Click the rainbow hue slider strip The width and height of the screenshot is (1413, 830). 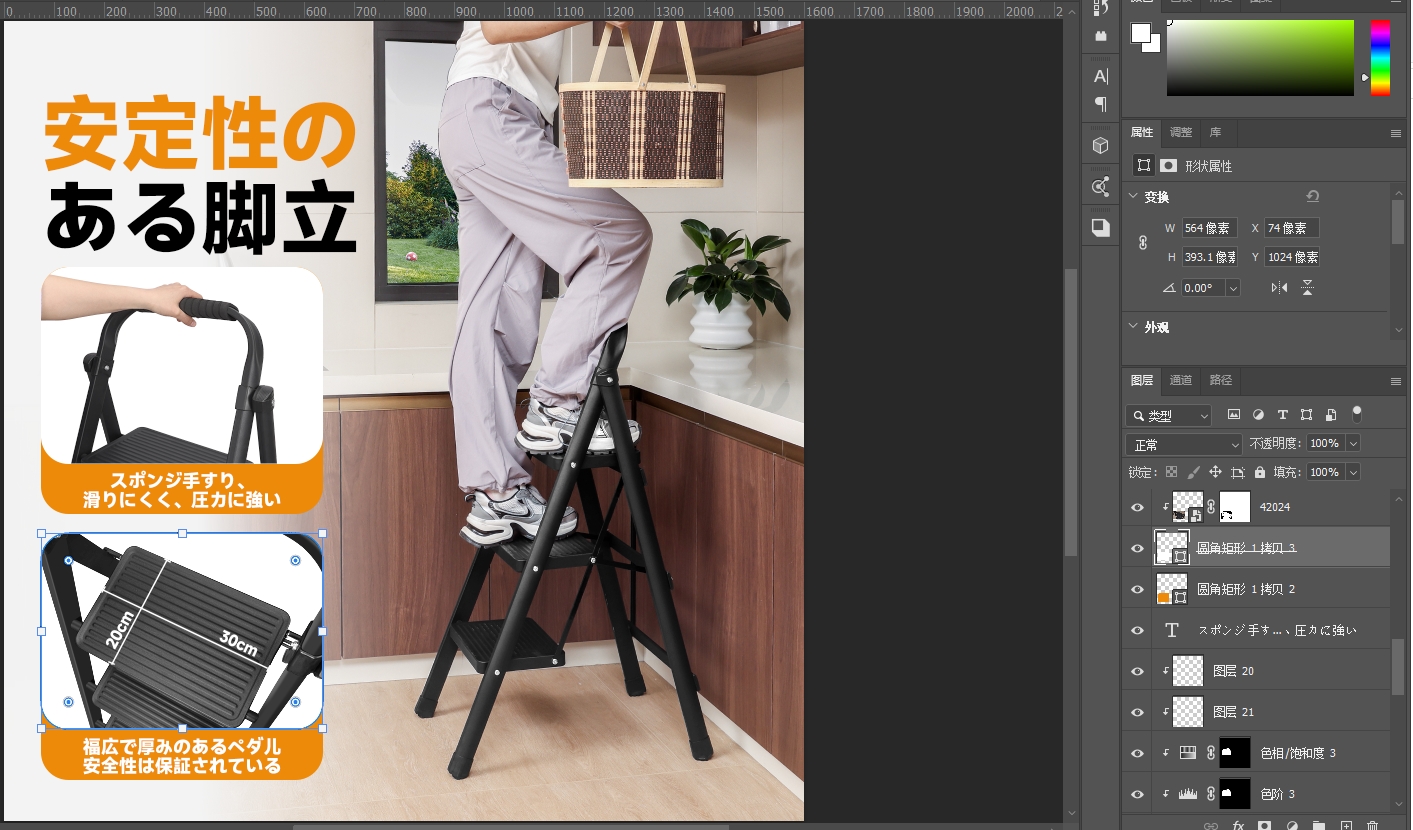coord(1379,58)
